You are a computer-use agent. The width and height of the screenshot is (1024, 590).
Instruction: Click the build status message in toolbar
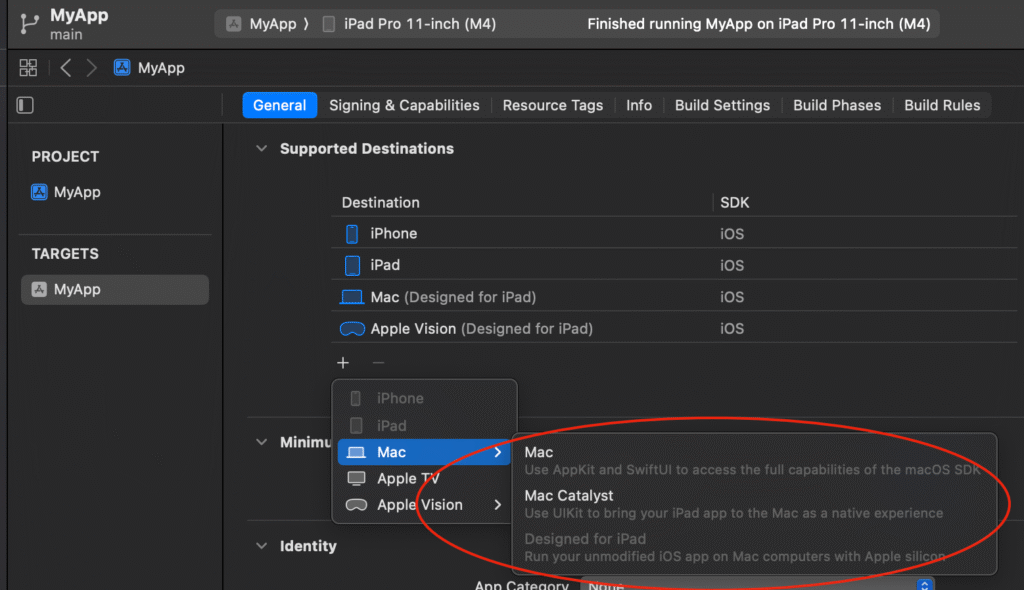click(x=759, y=24)
